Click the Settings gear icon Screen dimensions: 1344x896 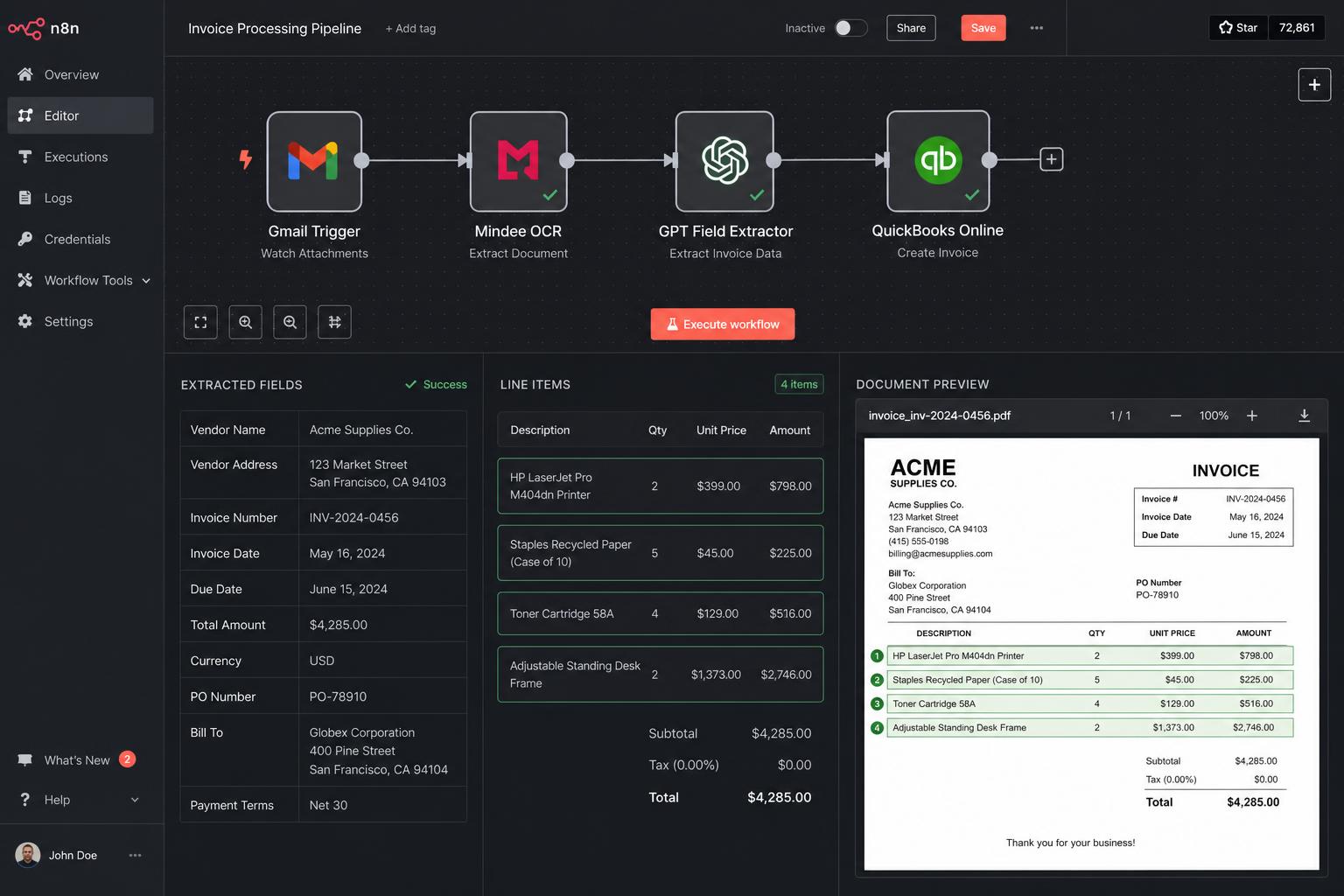pyautogui.click(x=25, y=321)
